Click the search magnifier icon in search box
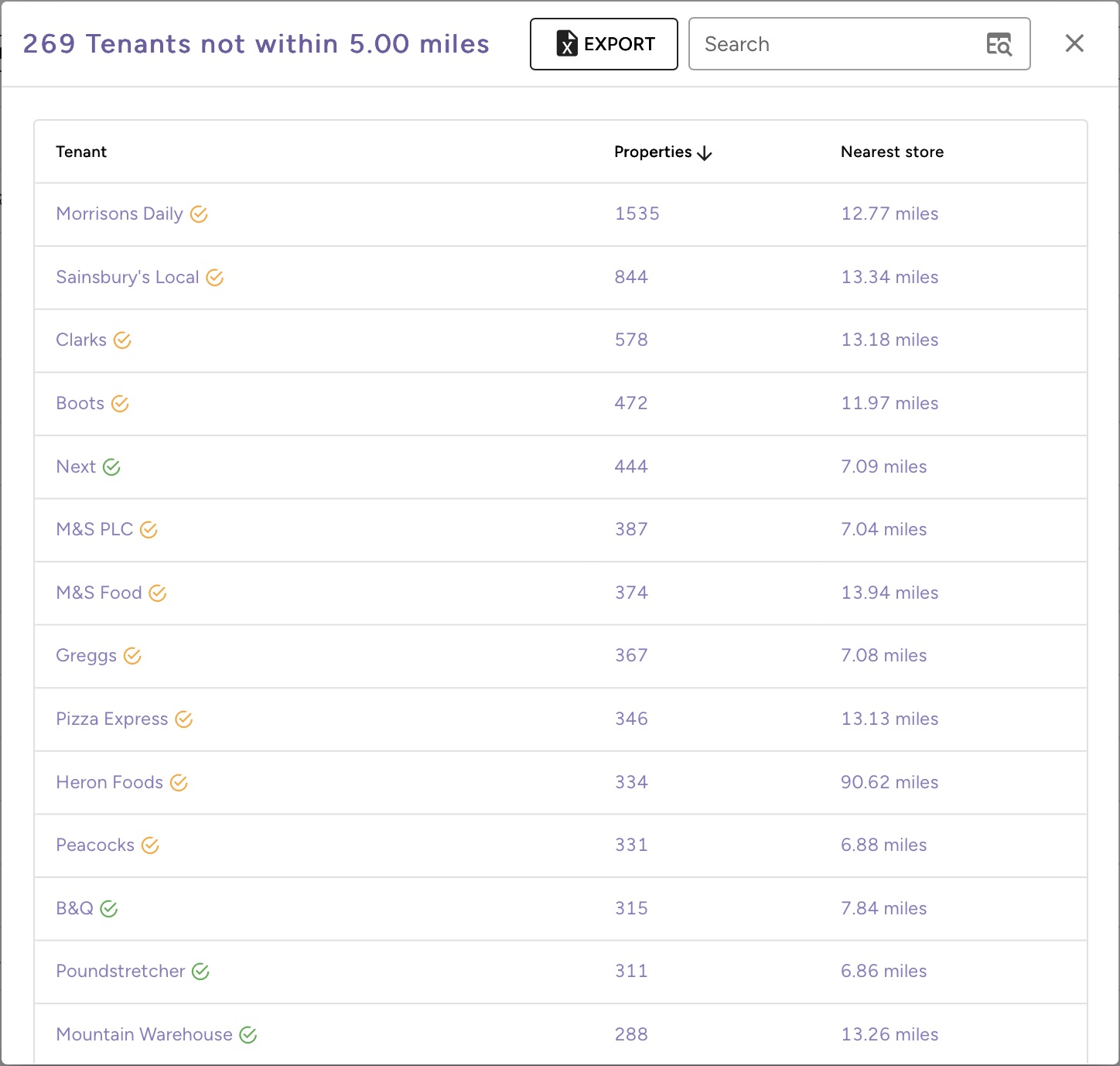This screenshot has width=1120, height=1066. (x=999, y=45)
